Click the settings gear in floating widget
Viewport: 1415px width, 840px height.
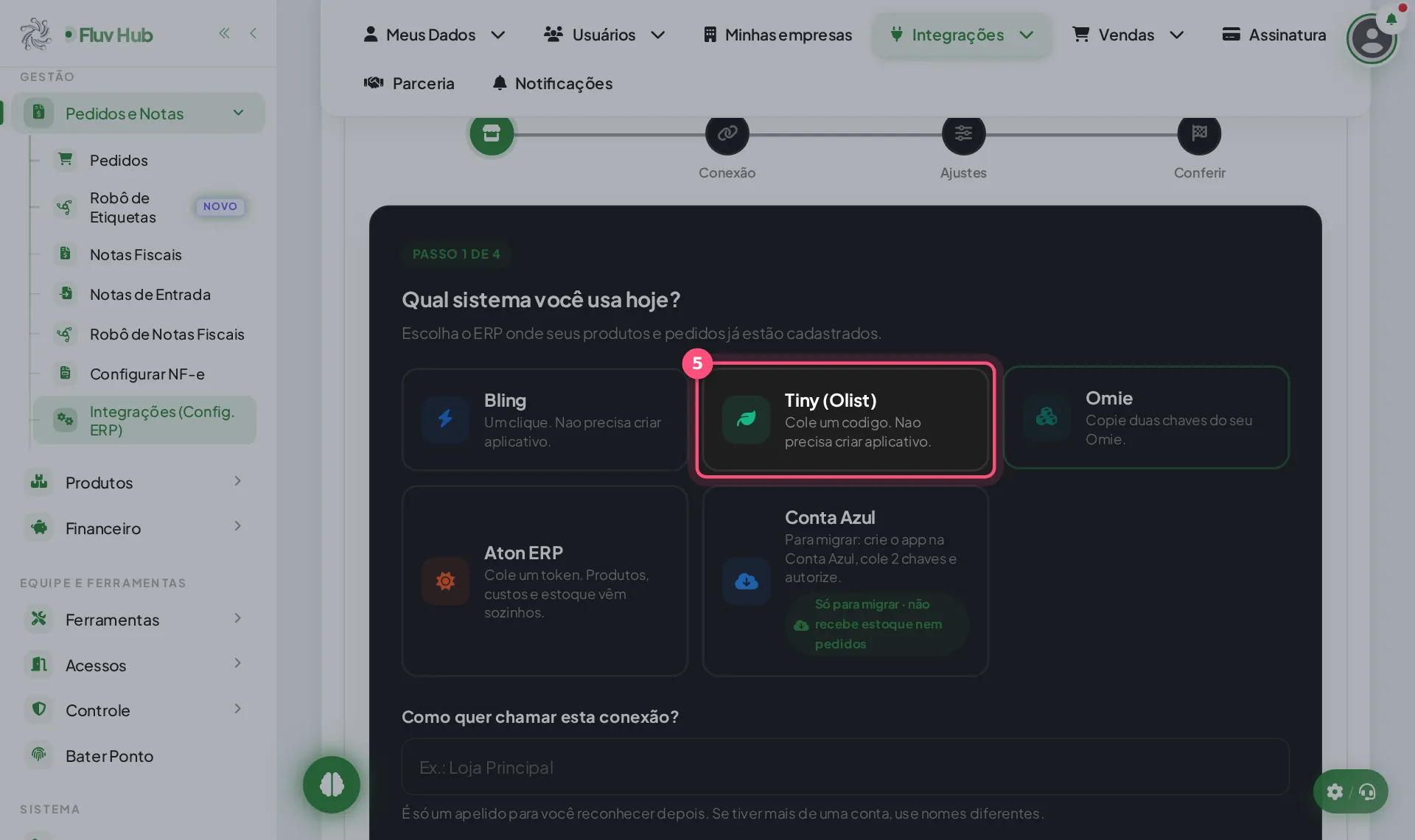1335,792
